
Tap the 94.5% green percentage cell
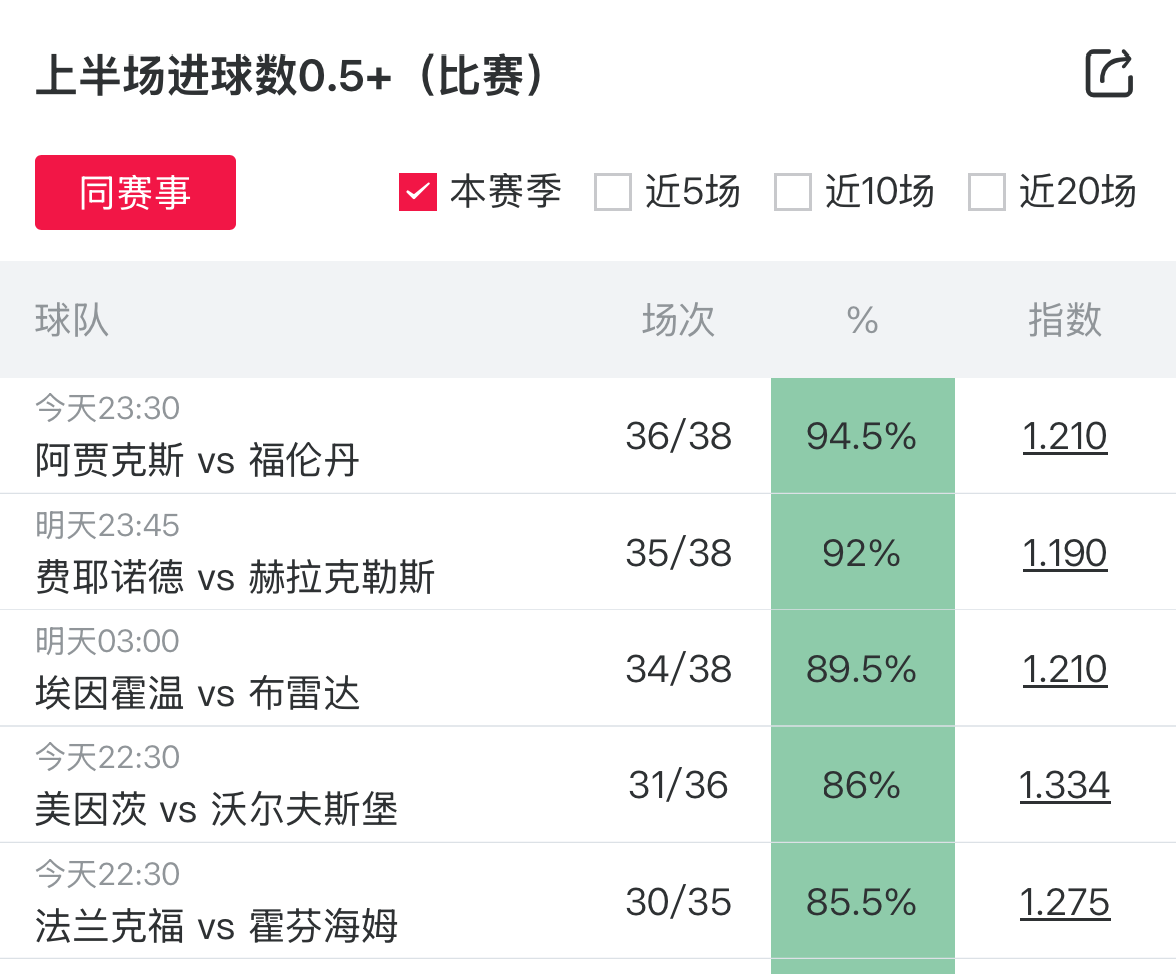point(862,436)
